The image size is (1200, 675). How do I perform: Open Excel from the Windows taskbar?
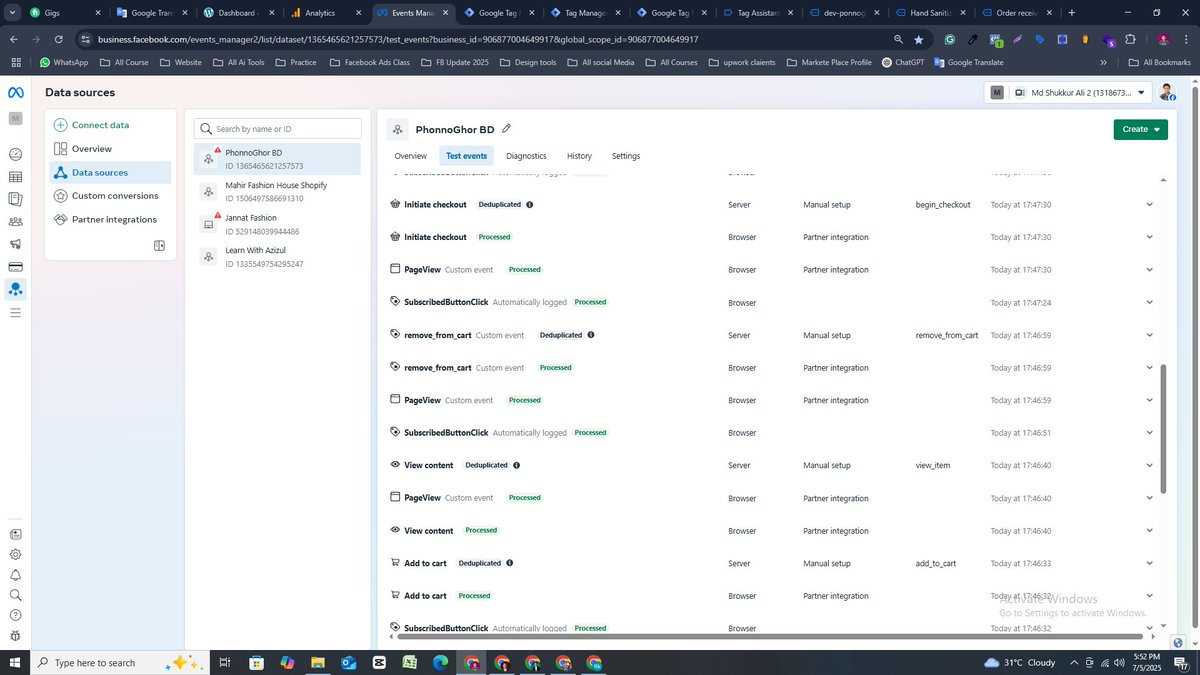coord(410,663)
